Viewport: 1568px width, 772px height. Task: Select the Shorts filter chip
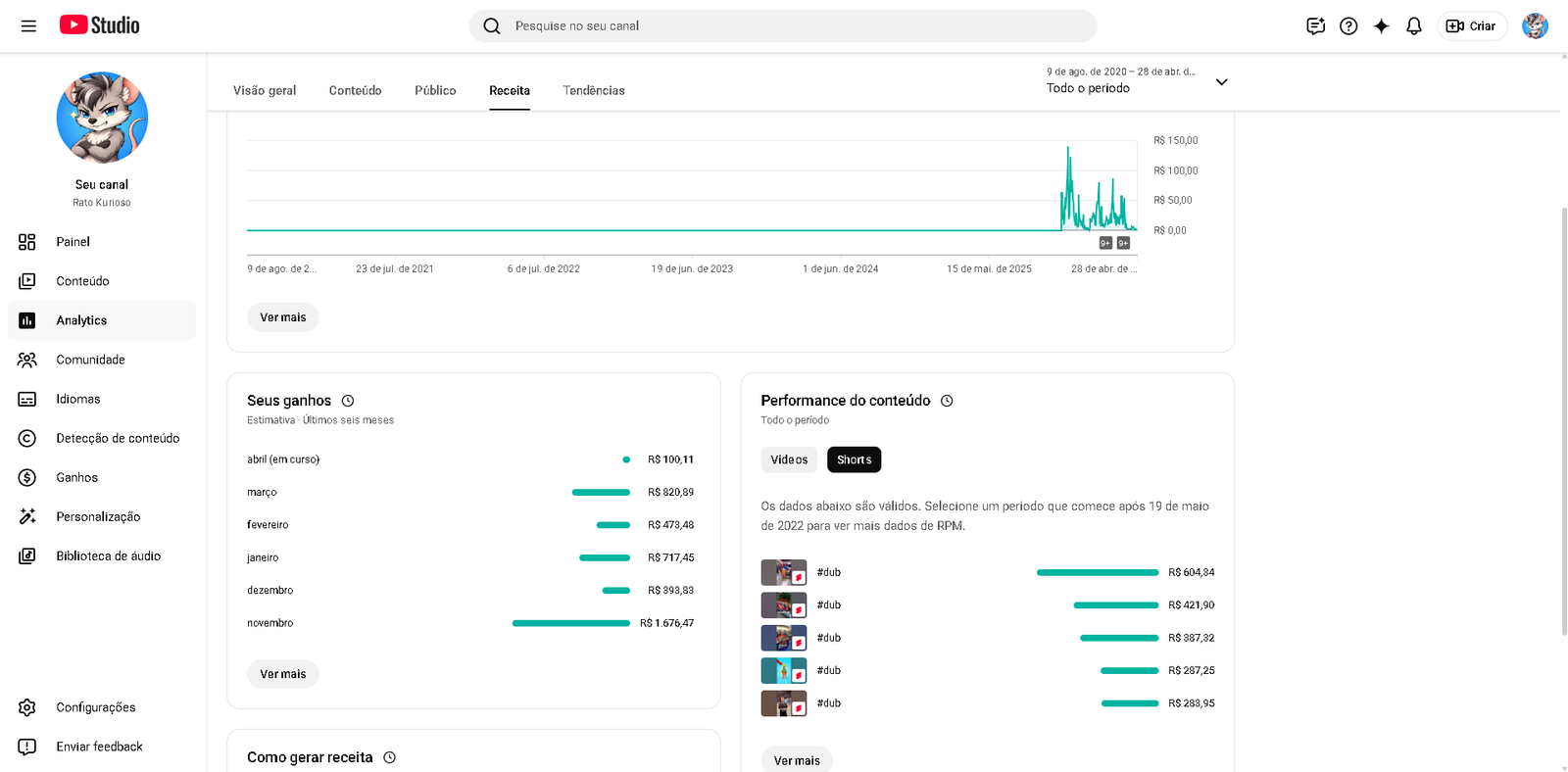pos(854,459)
